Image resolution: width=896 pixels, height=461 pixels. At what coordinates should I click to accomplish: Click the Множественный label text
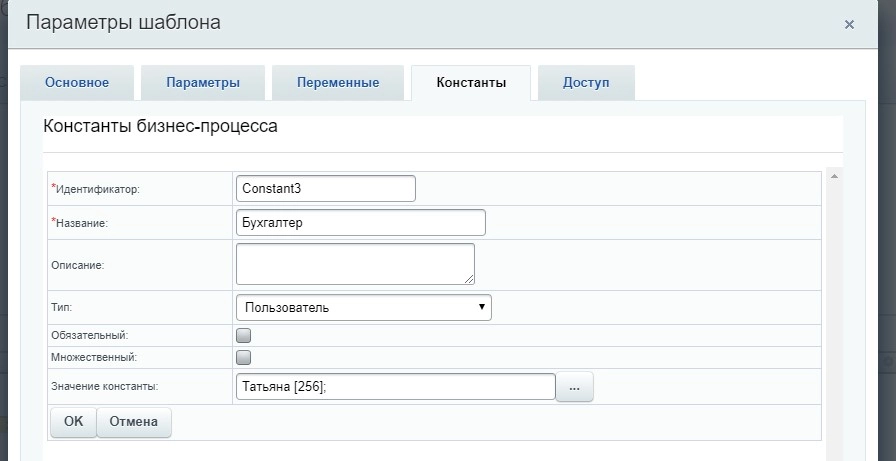point(94,358)
